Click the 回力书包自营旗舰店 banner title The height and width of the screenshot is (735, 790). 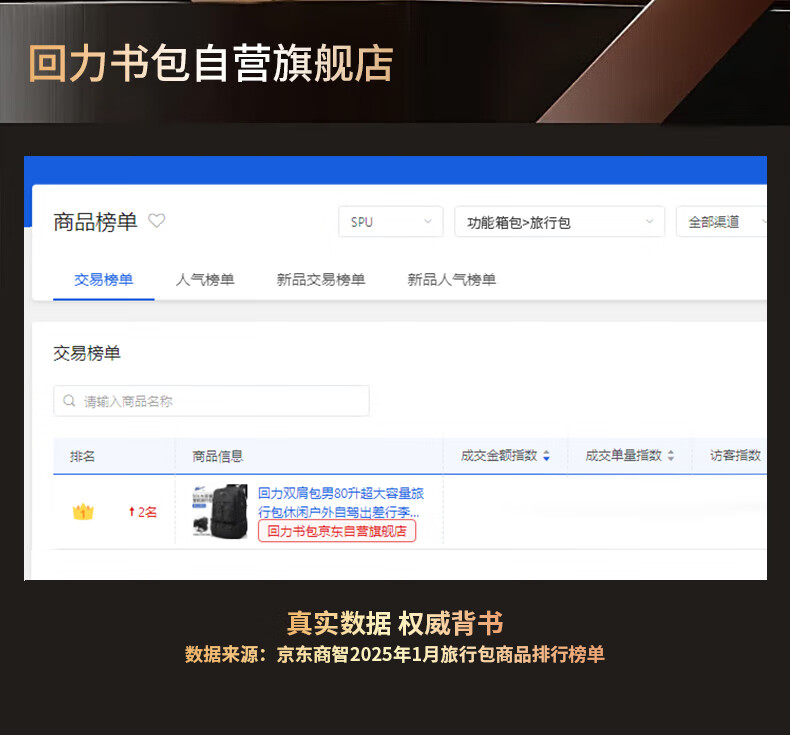pos(211,63)
